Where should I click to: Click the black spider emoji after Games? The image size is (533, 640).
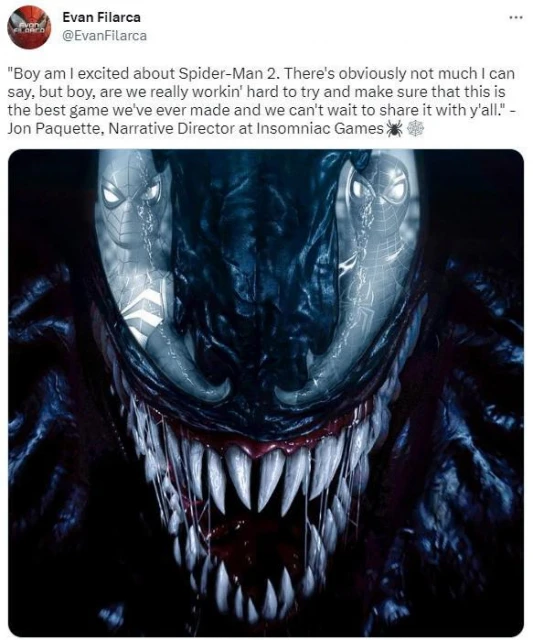click(394, 129)
